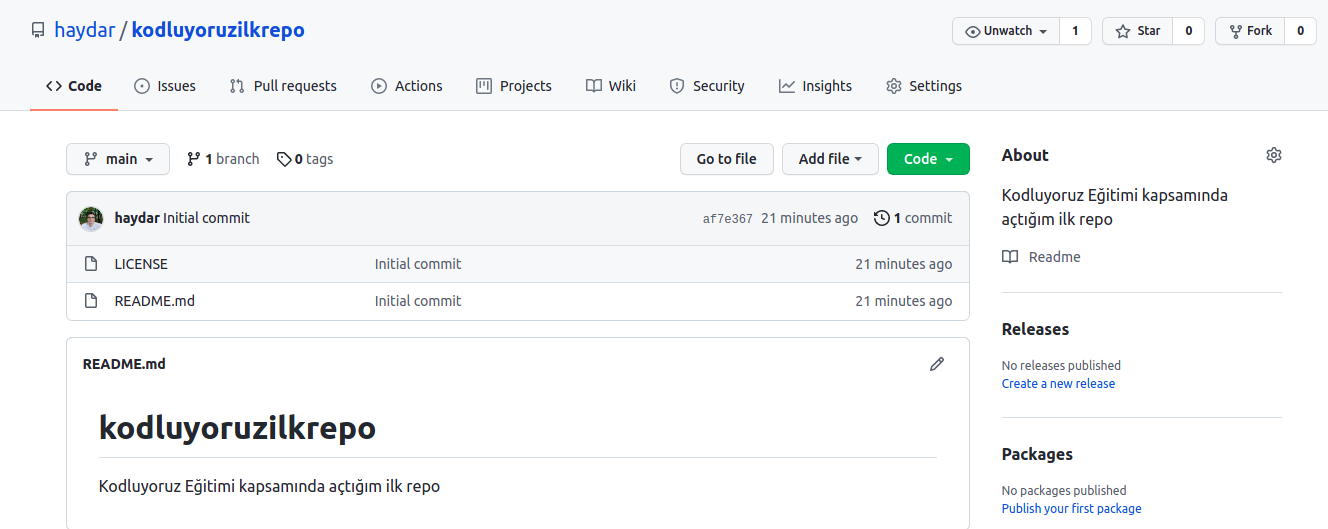Click the file icon beside LICENSE
The image size is (1328, 529).
[91, 264]
